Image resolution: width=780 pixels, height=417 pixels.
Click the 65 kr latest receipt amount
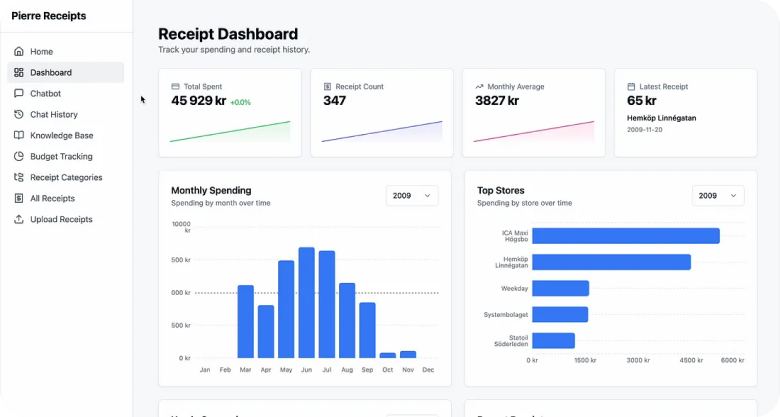(x=642, y=101)
